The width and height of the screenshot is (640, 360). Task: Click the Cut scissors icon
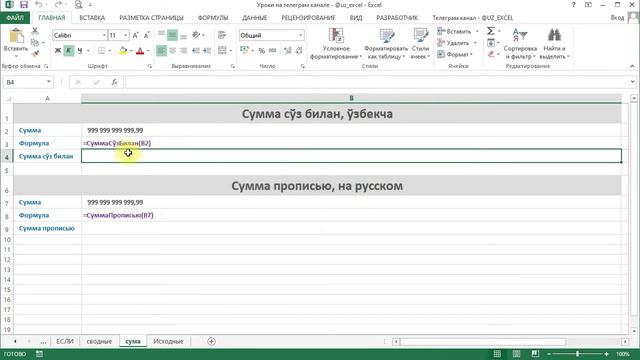click(x=35, y=31)
